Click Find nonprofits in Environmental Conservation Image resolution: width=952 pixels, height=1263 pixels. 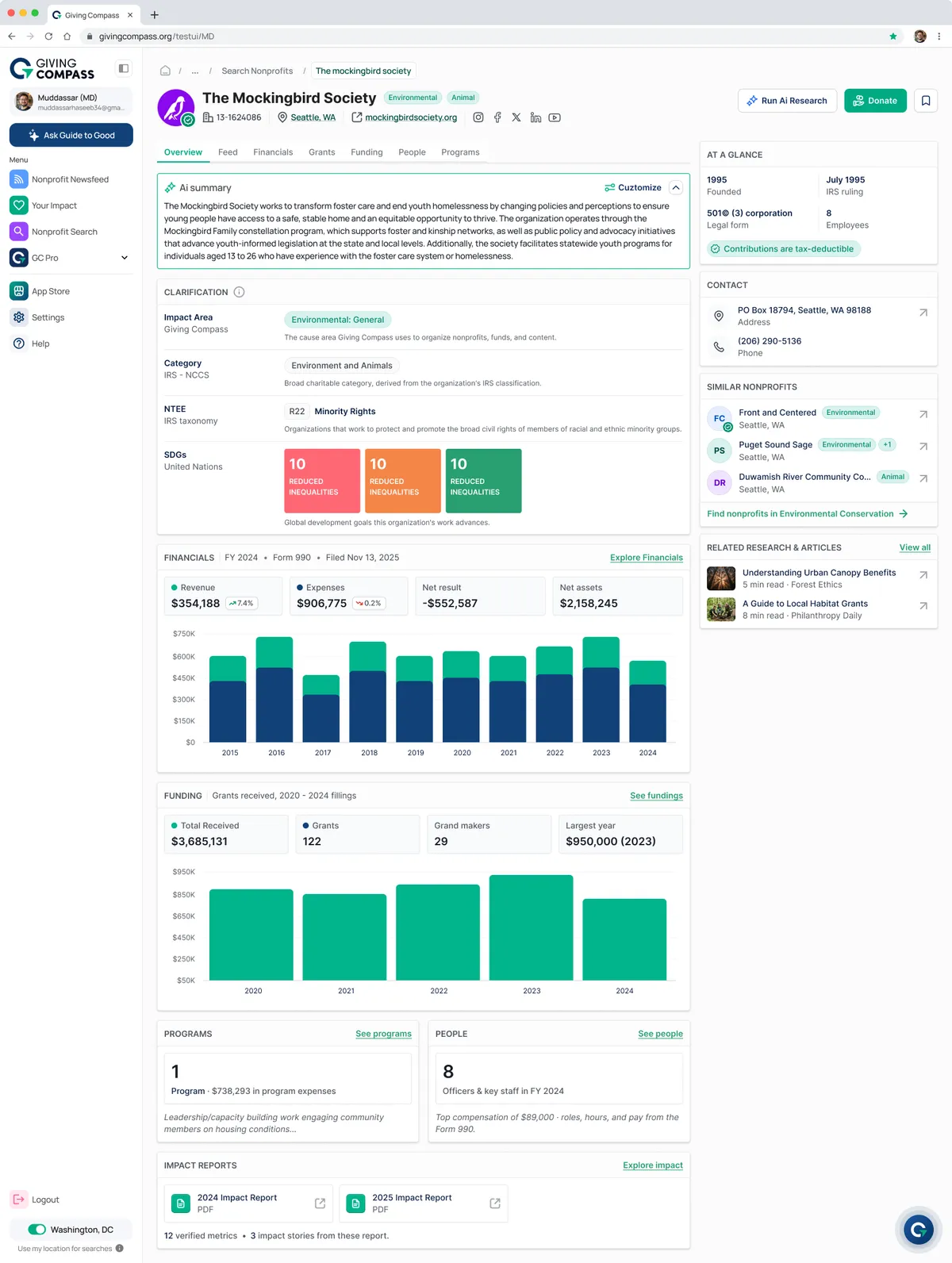click(807, 514)
